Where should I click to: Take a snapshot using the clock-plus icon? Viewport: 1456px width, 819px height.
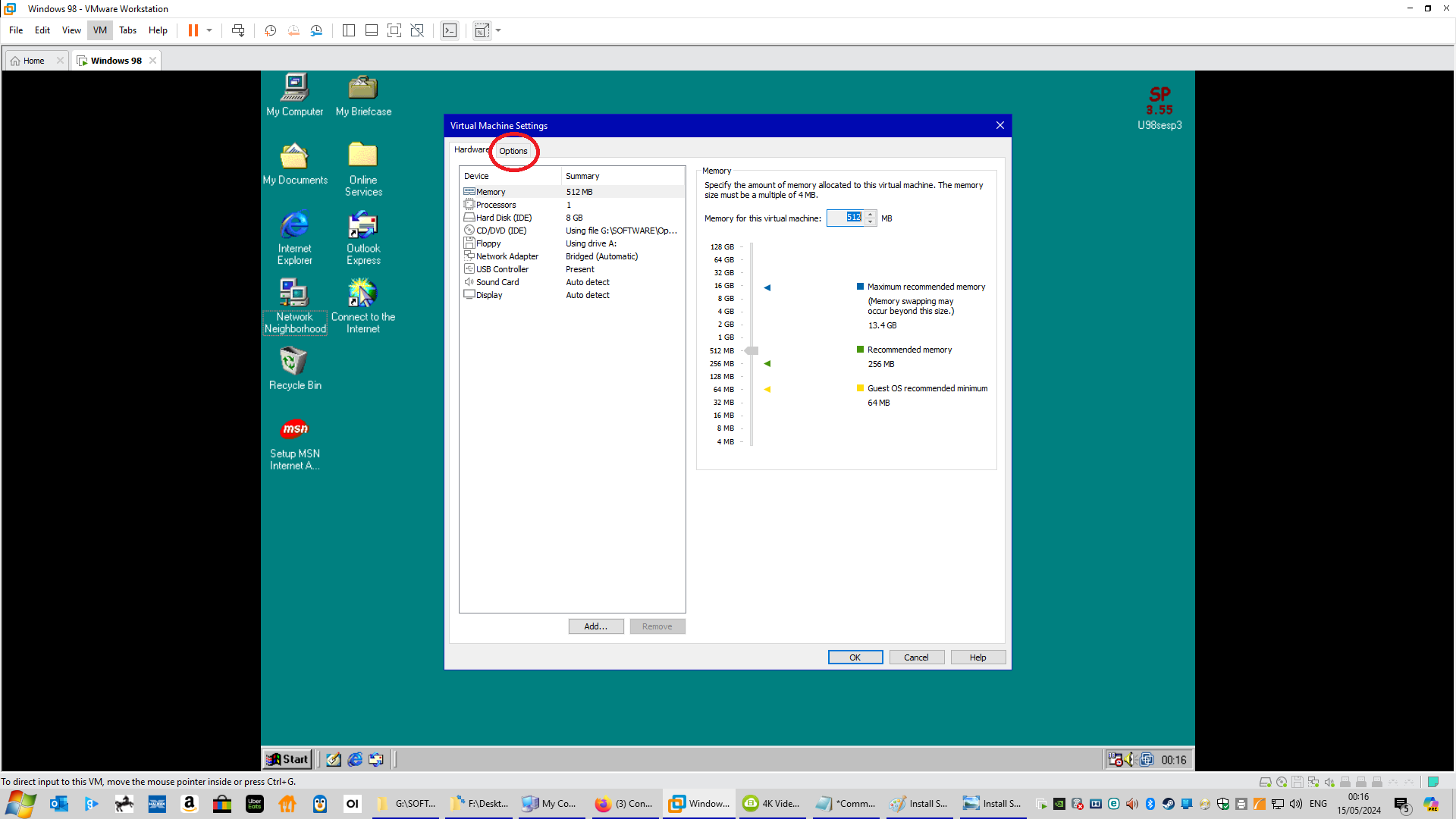(x=270, y=30)
